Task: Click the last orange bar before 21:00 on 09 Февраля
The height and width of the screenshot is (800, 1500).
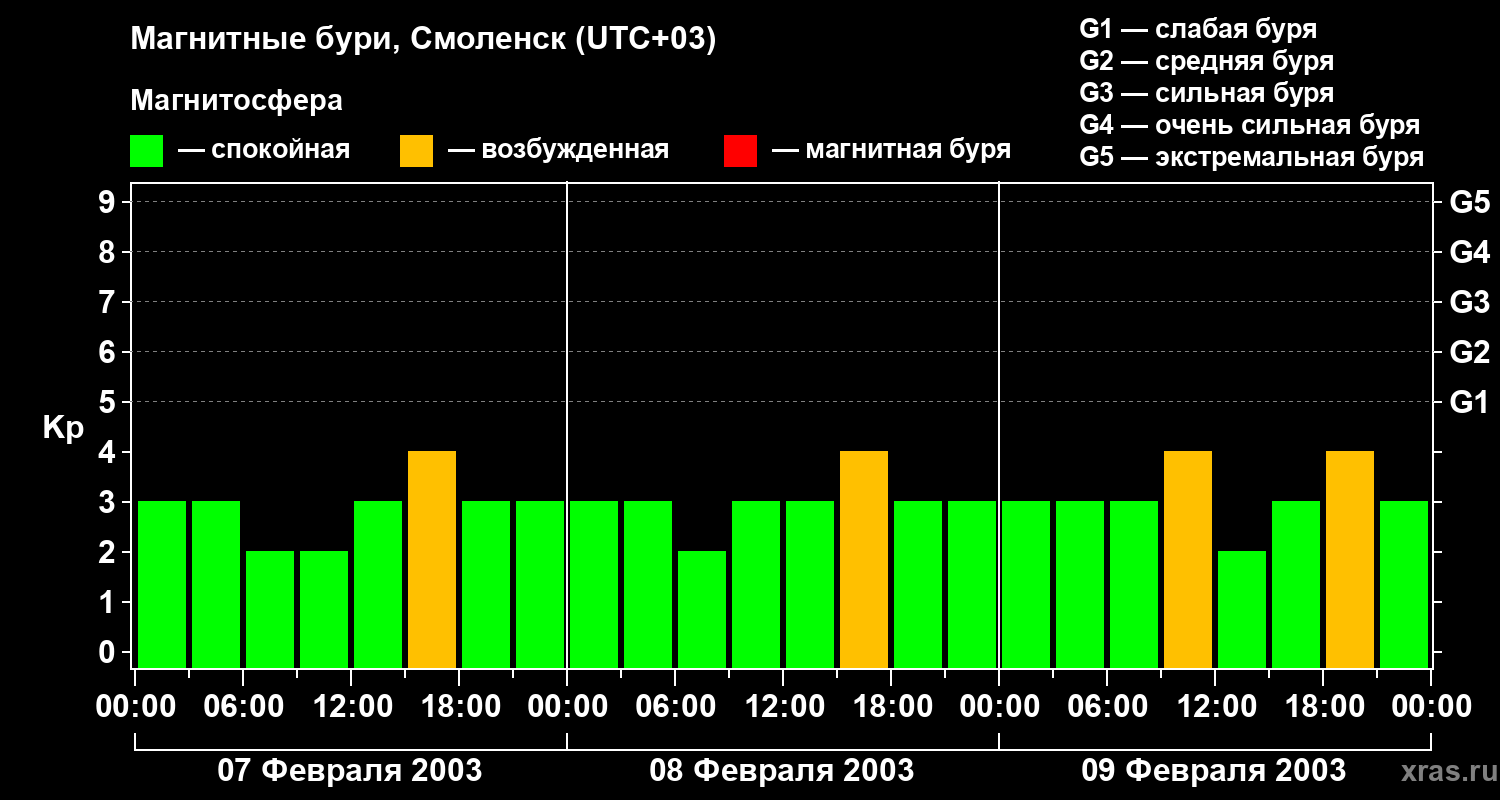Action: click(x=1350, y=559)
